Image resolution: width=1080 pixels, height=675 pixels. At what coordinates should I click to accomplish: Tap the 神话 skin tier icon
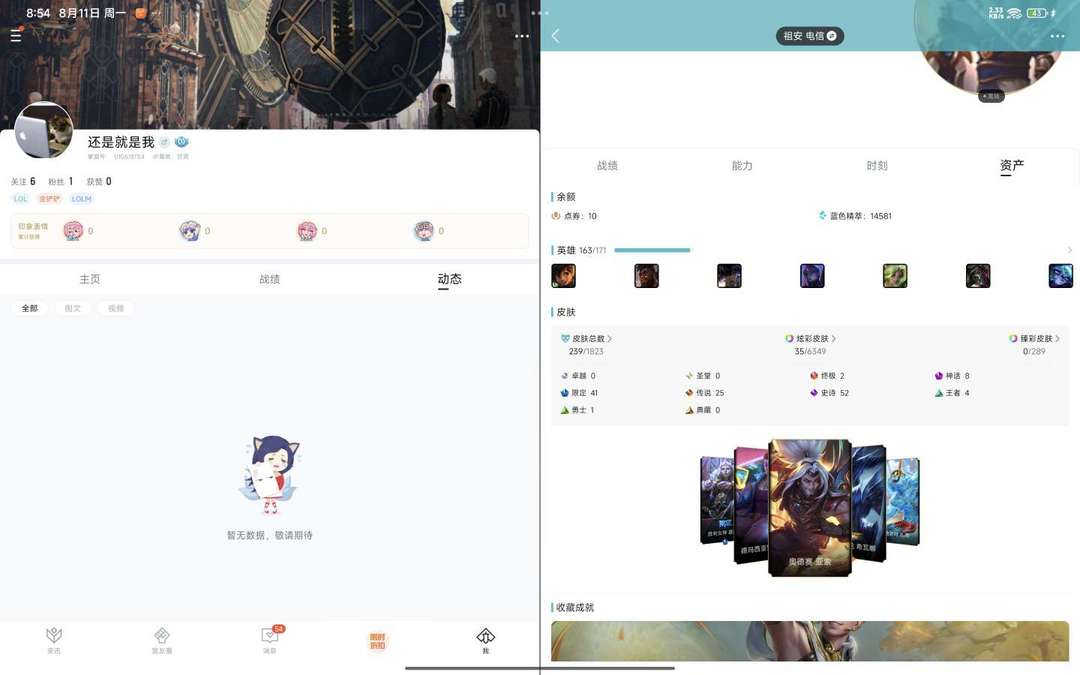click(938, 376)
